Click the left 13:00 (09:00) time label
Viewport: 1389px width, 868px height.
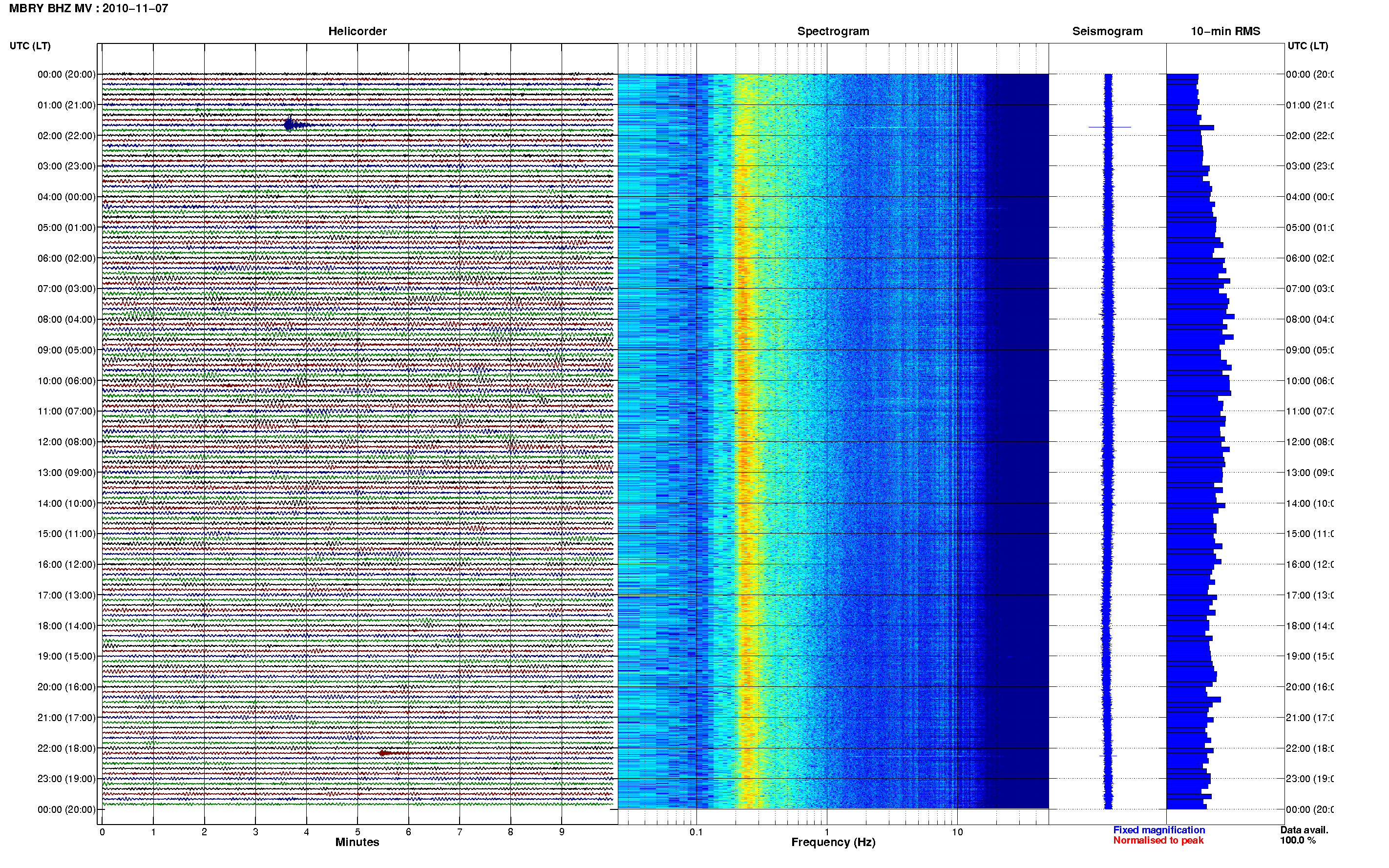coord(66,473)
